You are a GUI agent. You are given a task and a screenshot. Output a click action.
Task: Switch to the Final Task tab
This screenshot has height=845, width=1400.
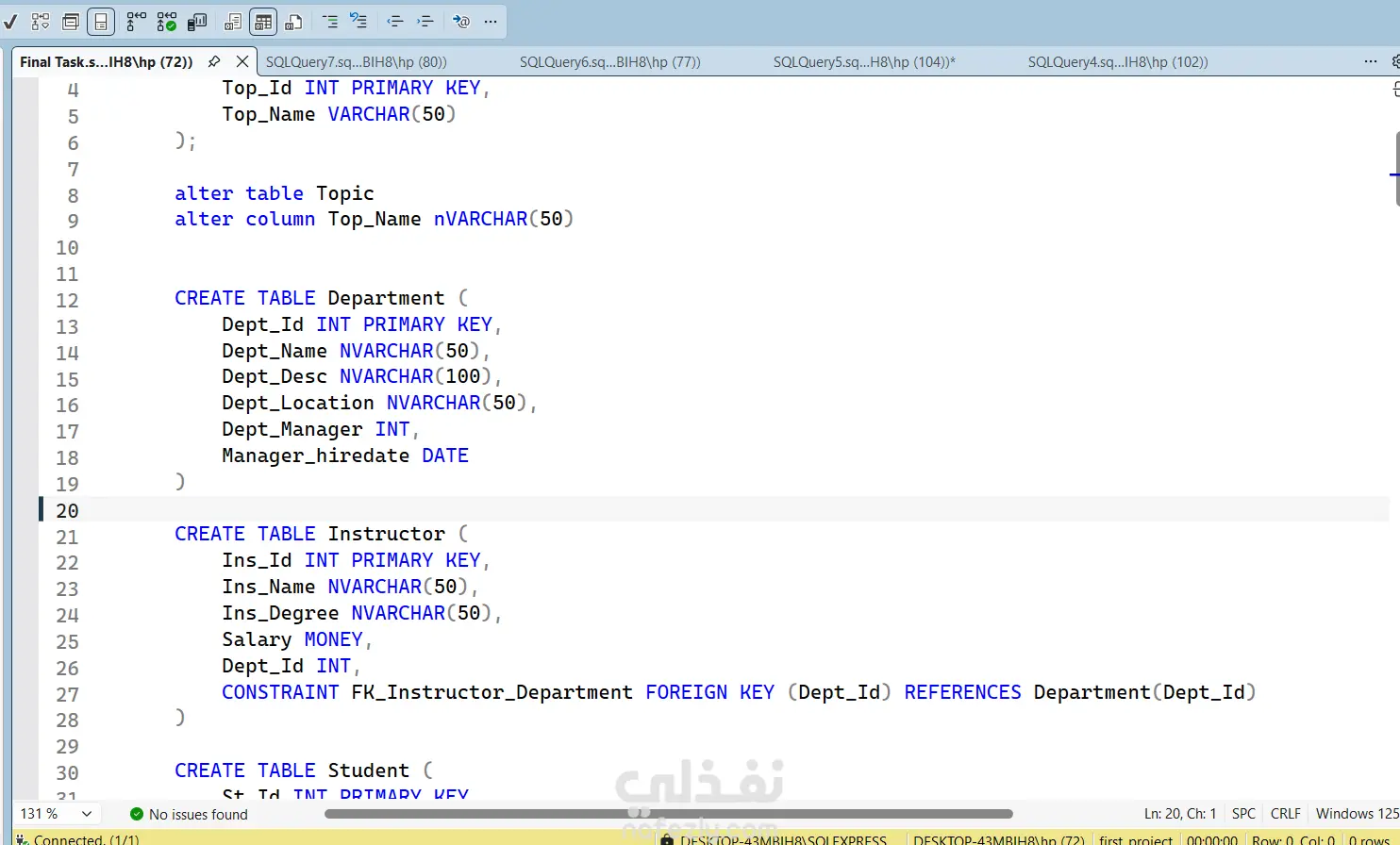point(106,62)
